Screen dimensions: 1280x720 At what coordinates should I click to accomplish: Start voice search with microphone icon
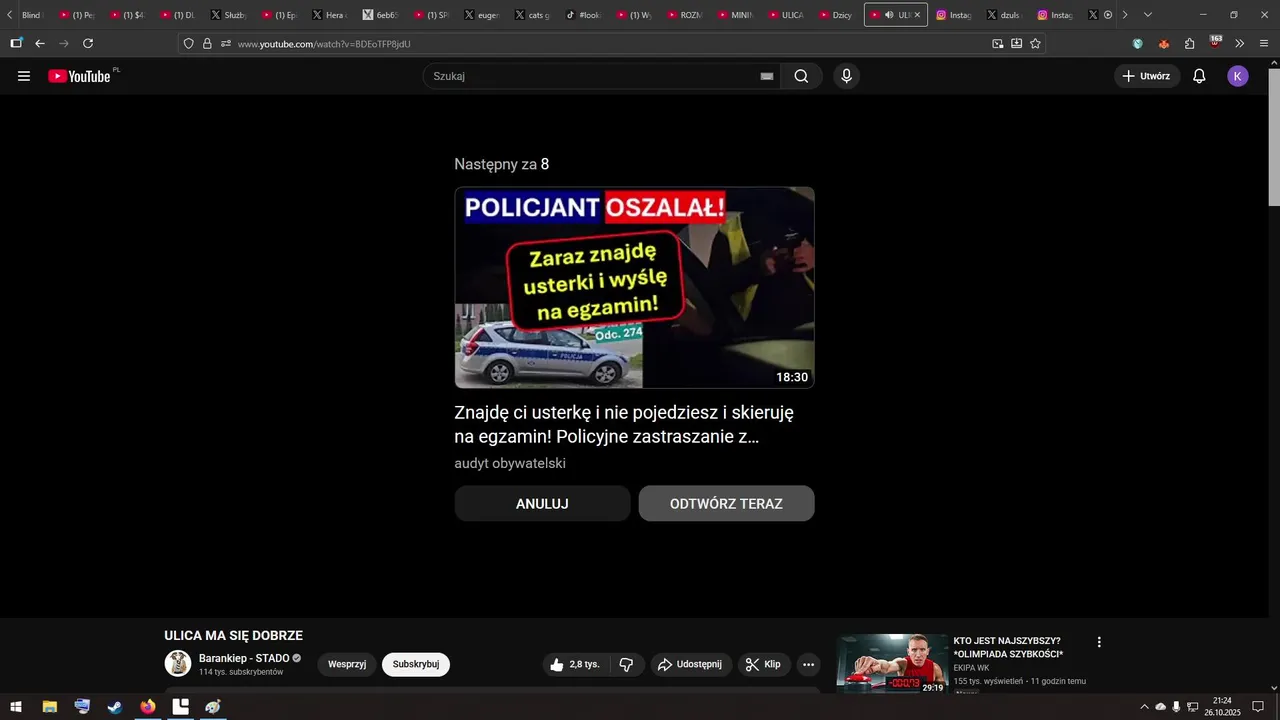pyautogui.click(x=847, y=76)
